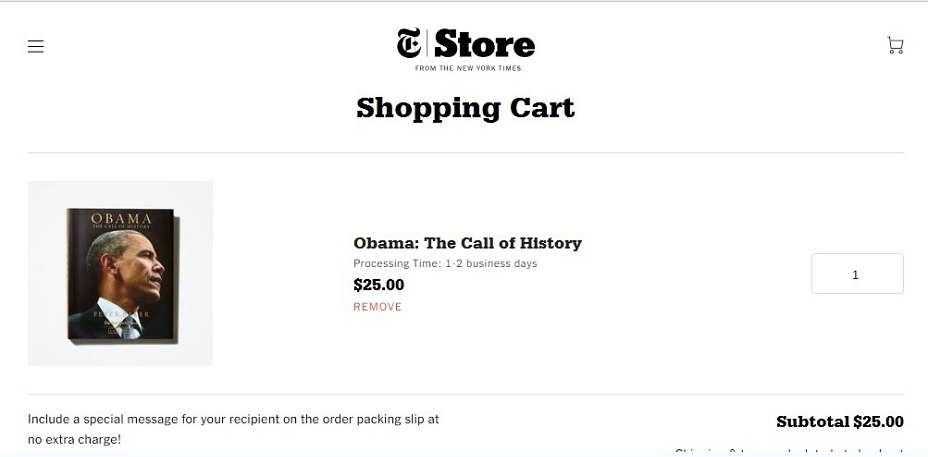Open the shopping cart icon in header
Viewport: 928px width, 457px height.
pos(895,46)
